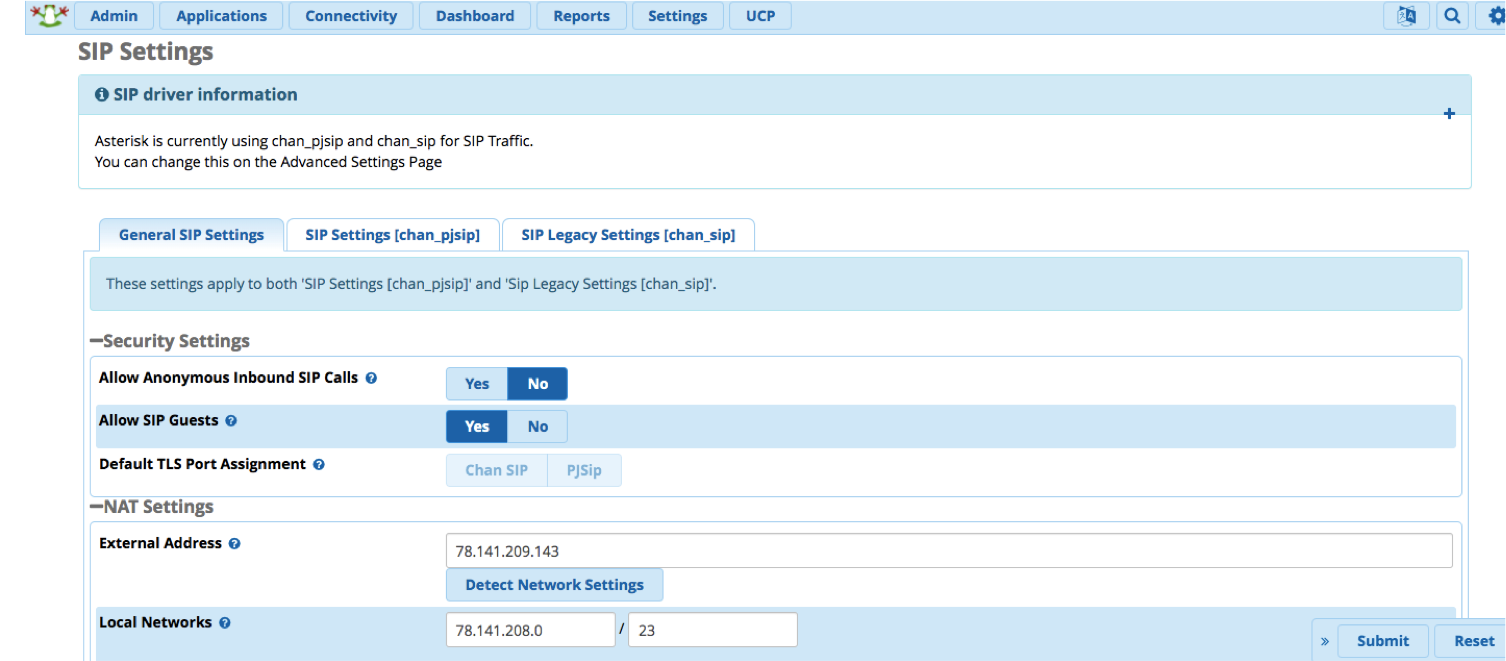Expand SIP driver information using the plus

(1449, 113)
